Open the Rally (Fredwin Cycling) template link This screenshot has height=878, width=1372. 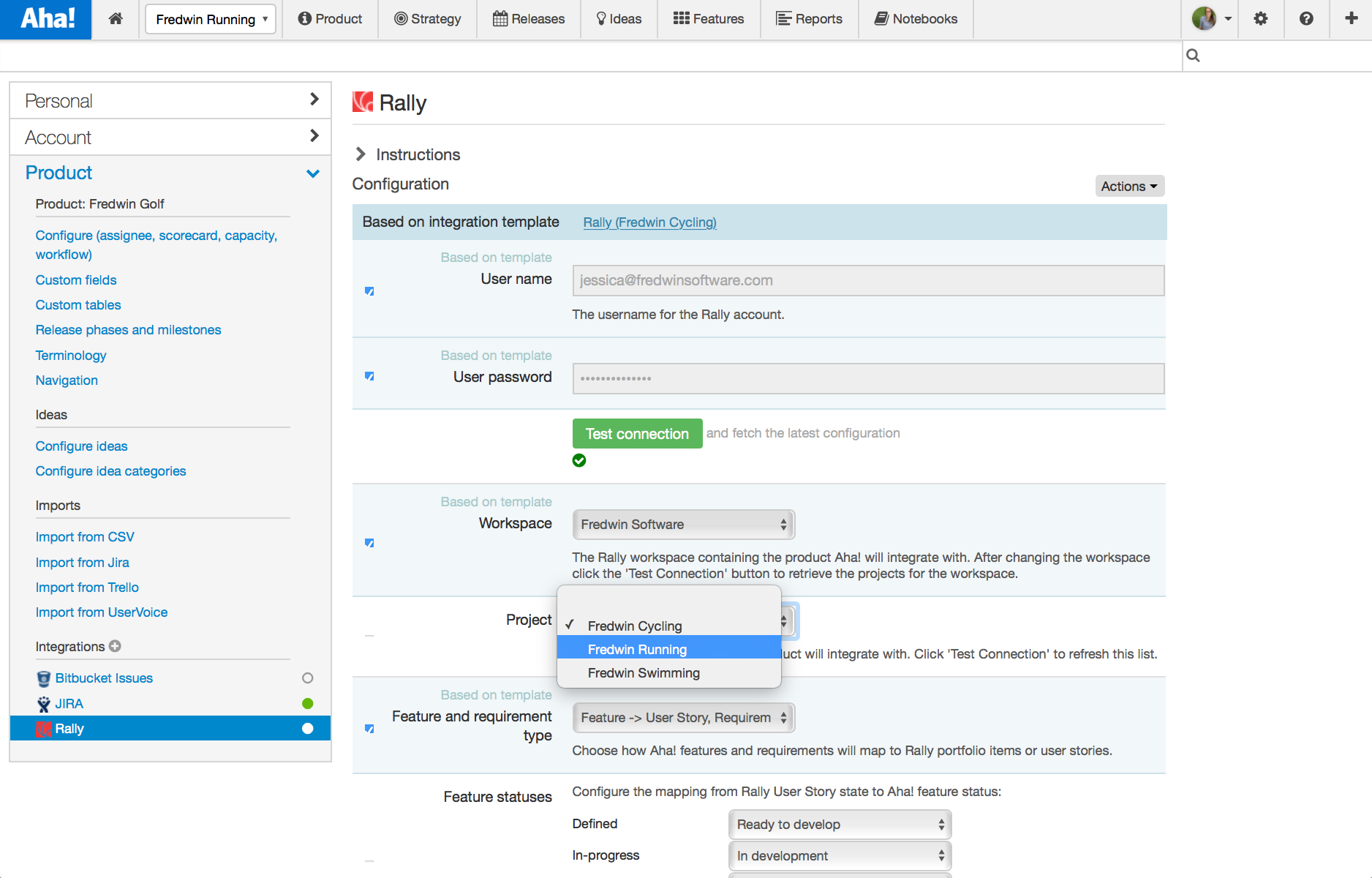point(649,222)
